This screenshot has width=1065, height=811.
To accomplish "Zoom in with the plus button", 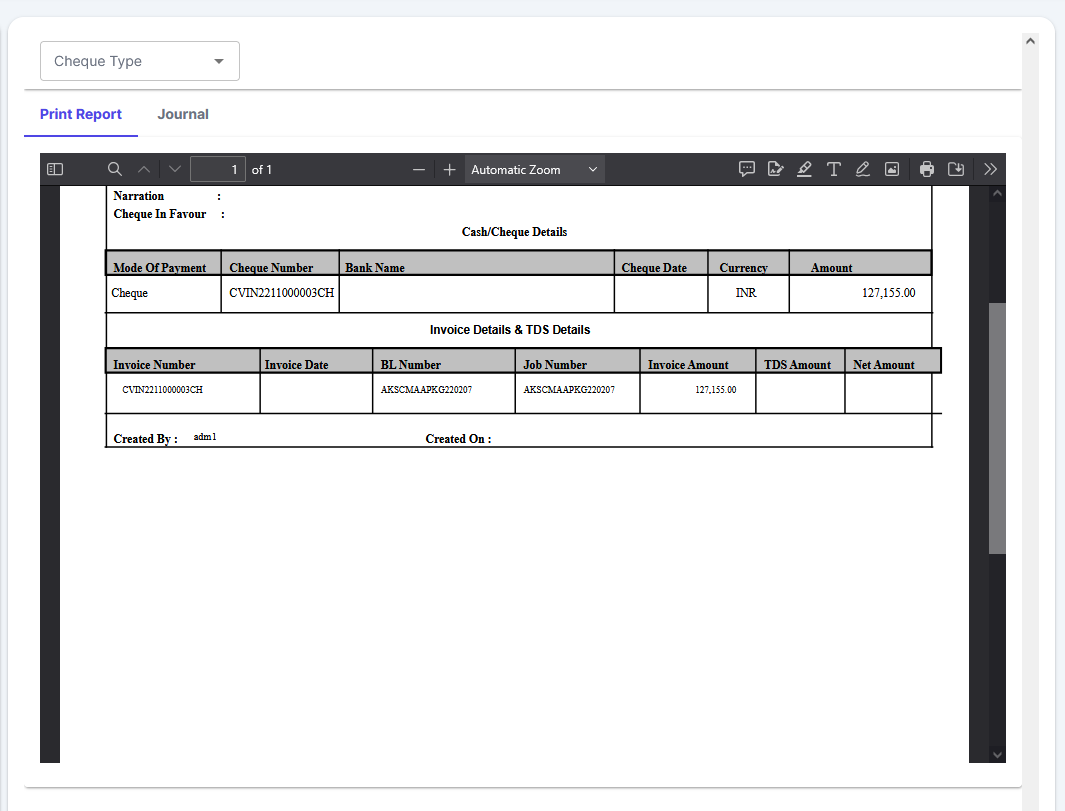I will pyautogui.click(x=450, y=169).
